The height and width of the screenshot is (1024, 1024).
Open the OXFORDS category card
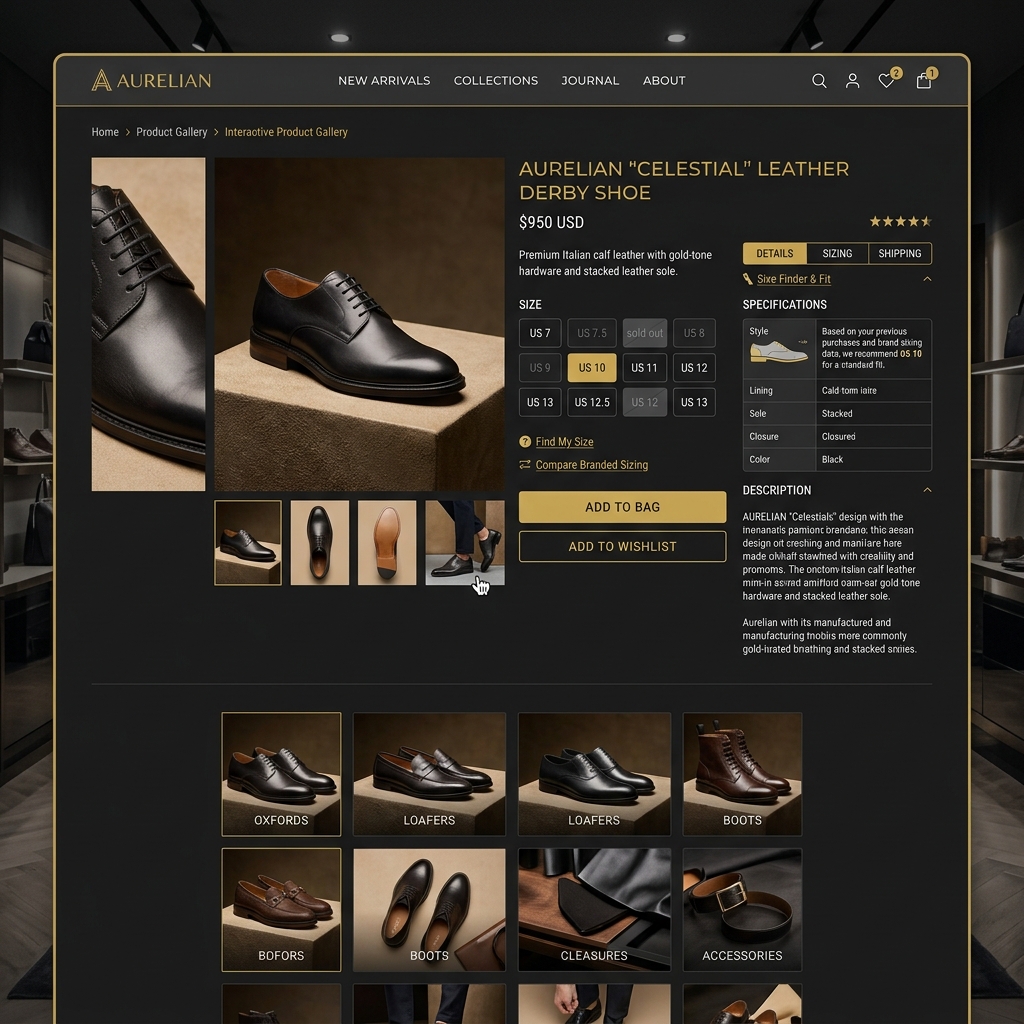281,774
